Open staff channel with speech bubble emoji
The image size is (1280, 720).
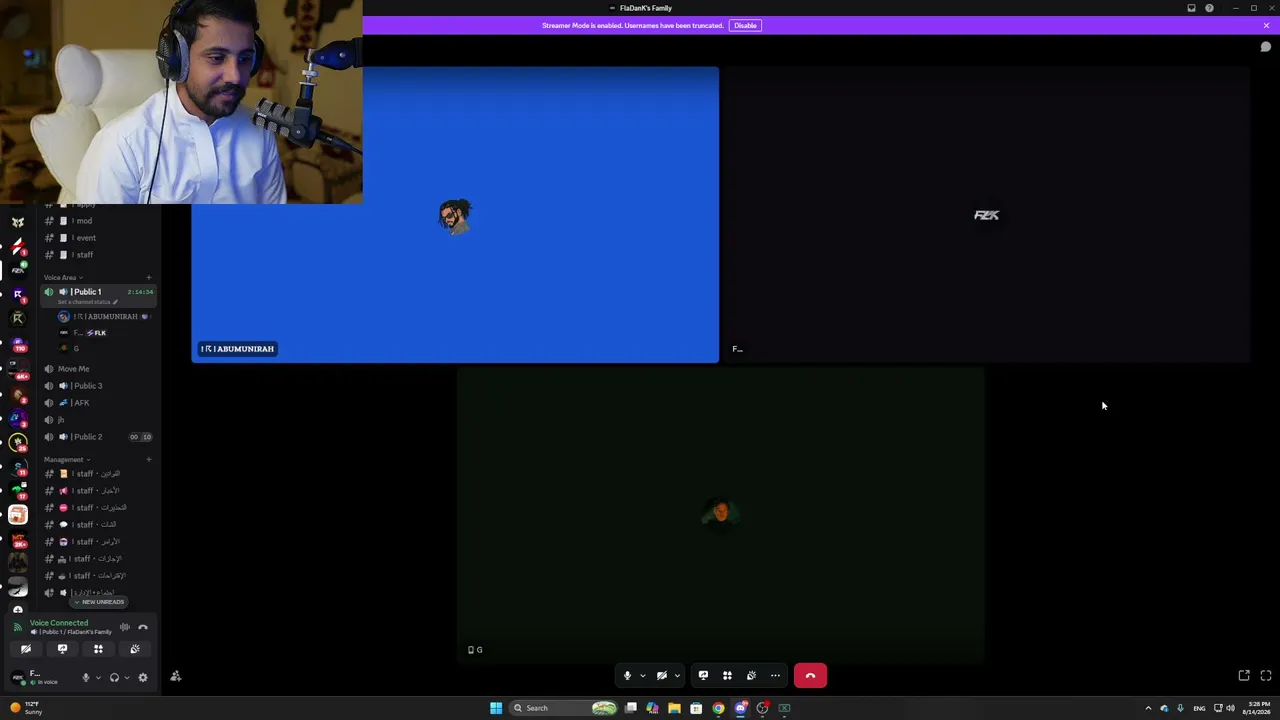(98, 525)
